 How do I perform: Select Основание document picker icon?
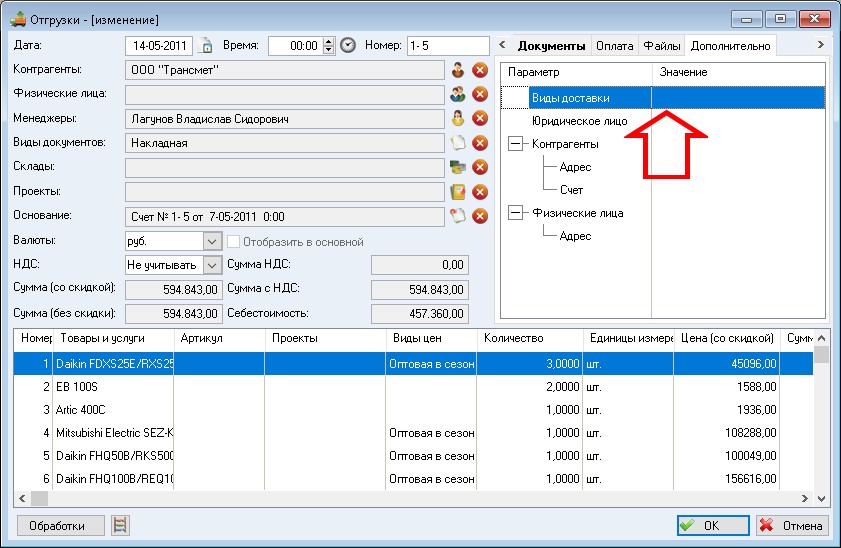click(458, 216)
